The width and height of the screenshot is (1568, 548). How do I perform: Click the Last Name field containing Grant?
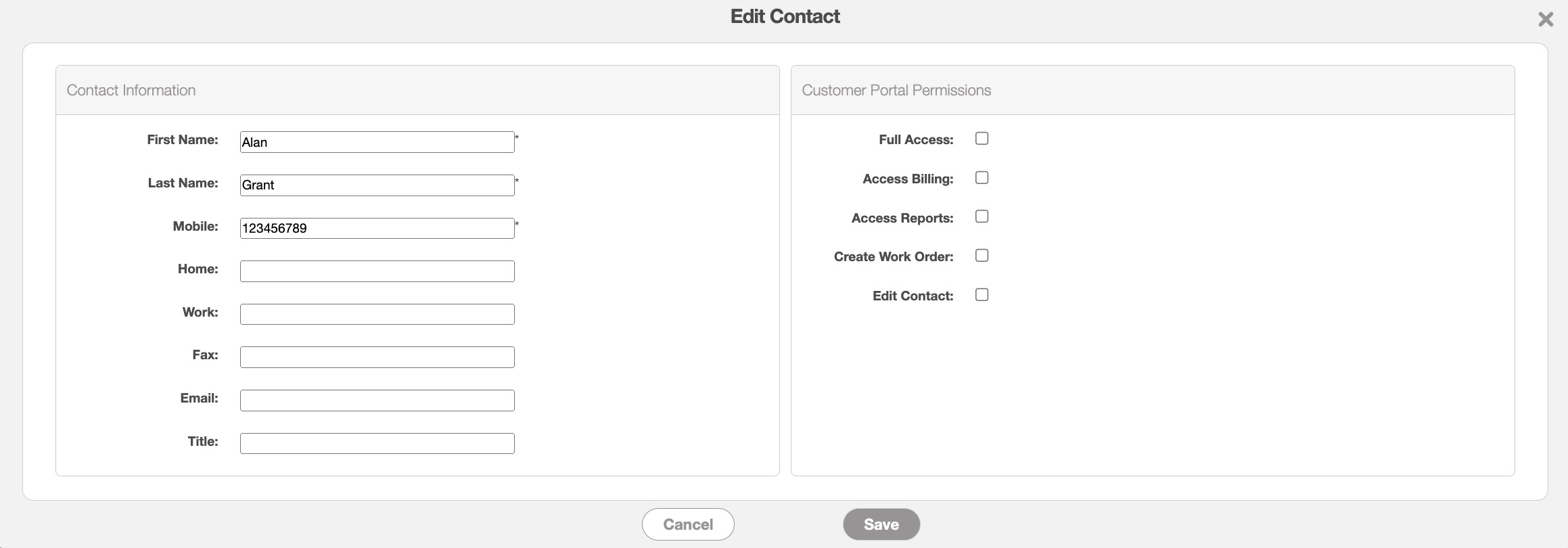[x=377, y=185]
